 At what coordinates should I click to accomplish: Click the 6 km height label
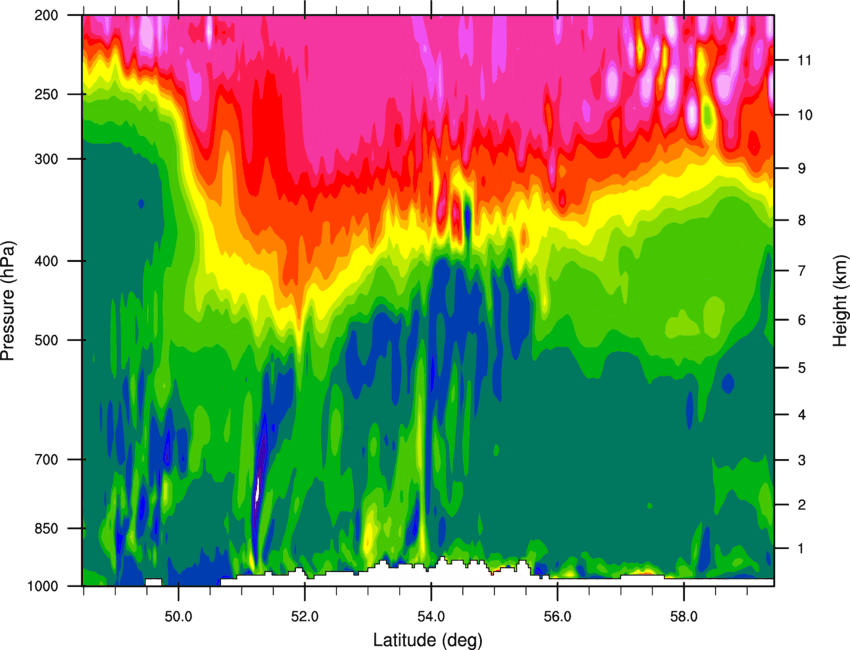point(802,320)
